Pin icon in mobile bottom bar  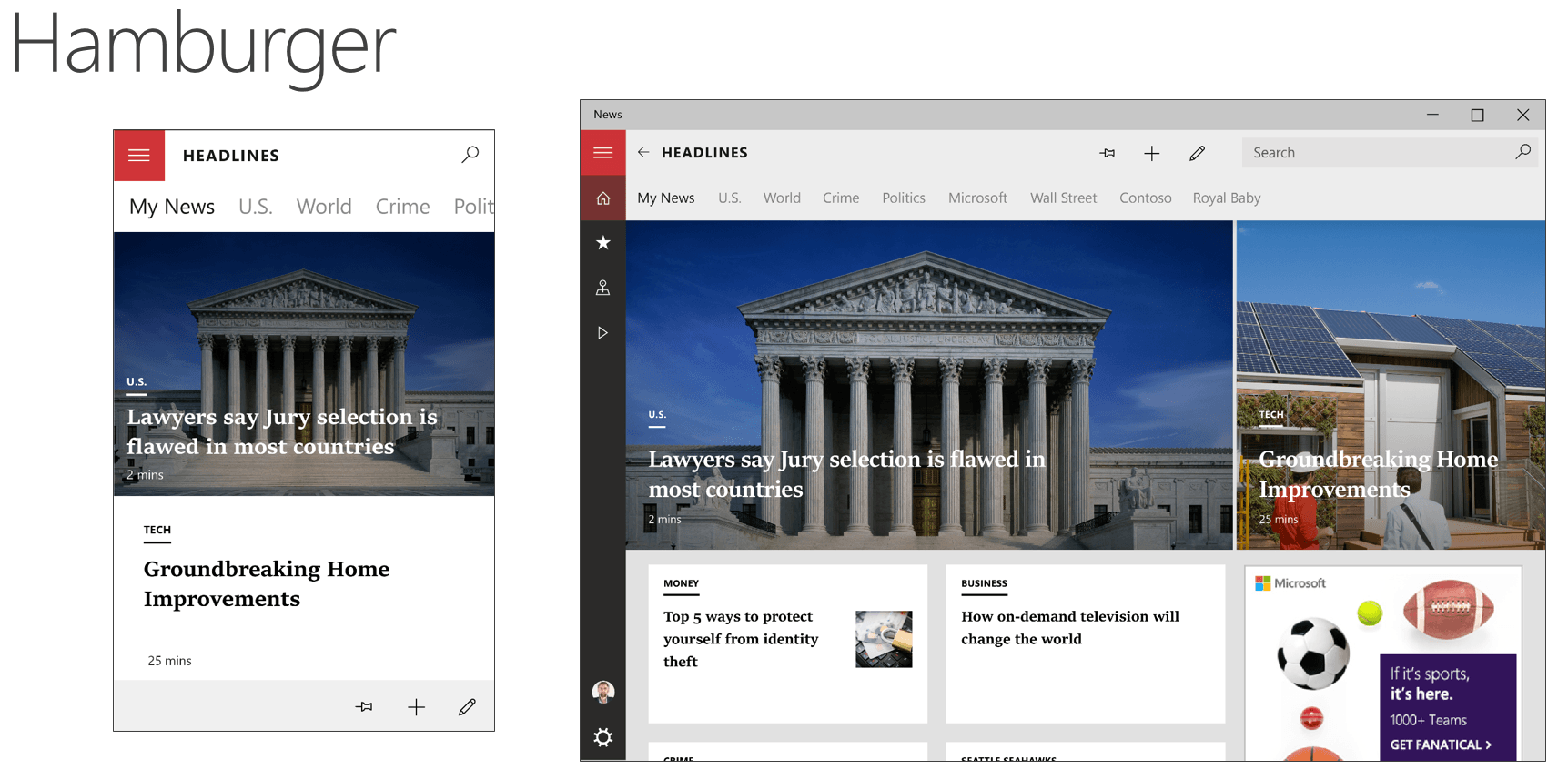pos(364,706)
